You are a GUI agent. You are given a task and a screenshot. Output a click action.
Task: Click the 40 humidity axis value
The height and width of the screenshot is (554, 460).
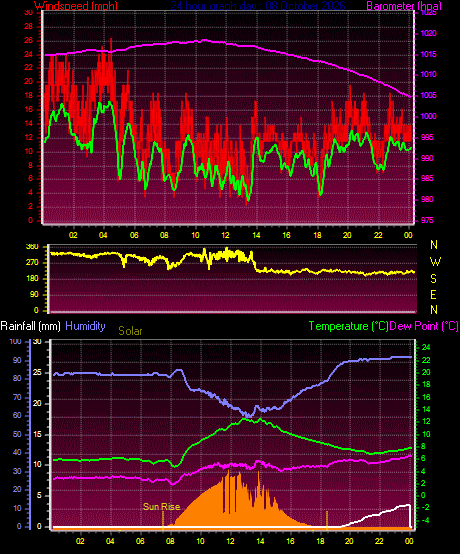tap(17, 453)
